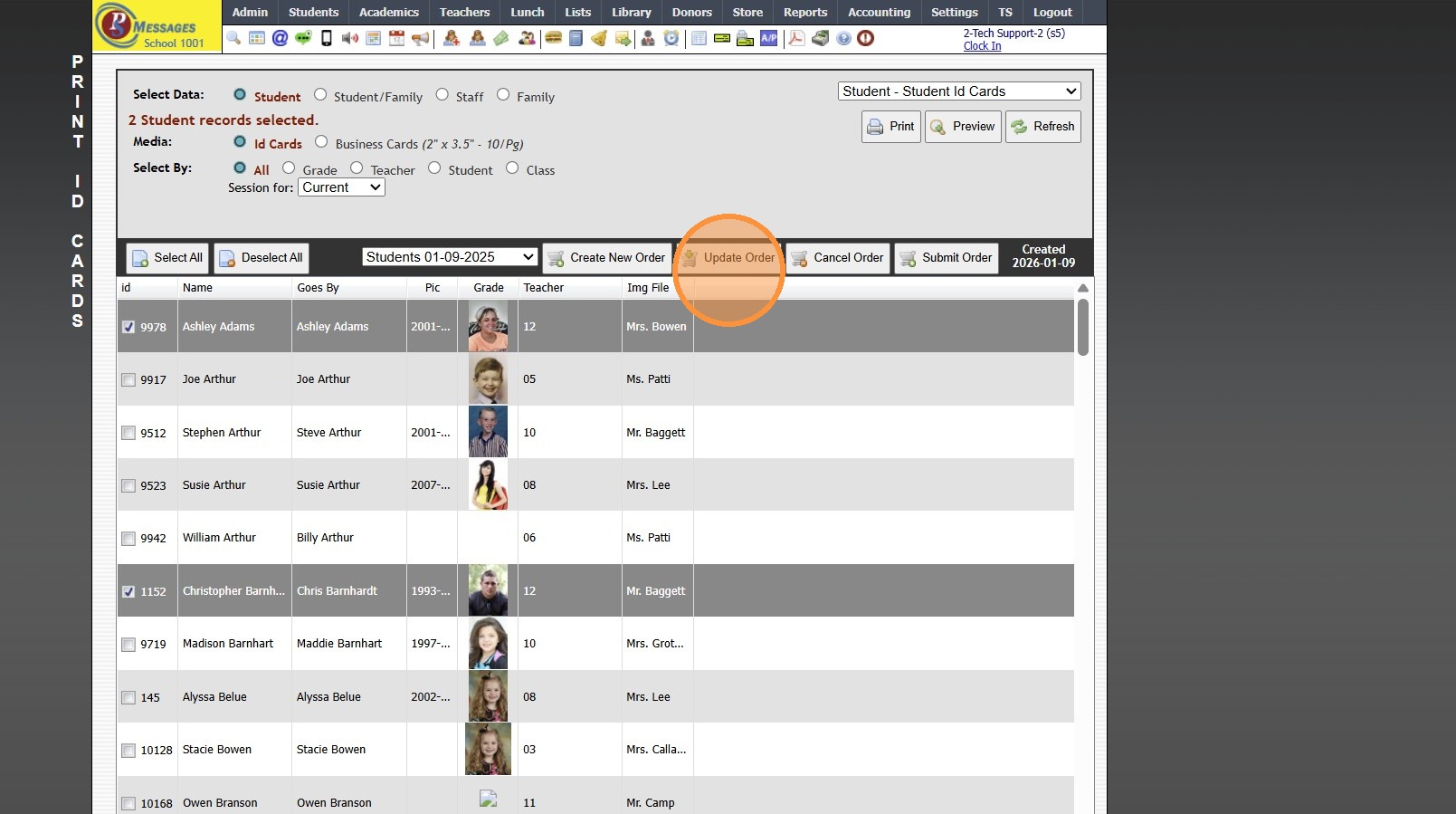Check the box for Joe Arthur
The height and width of the screenshot is (814, 1456).
[x=128, y=380]
